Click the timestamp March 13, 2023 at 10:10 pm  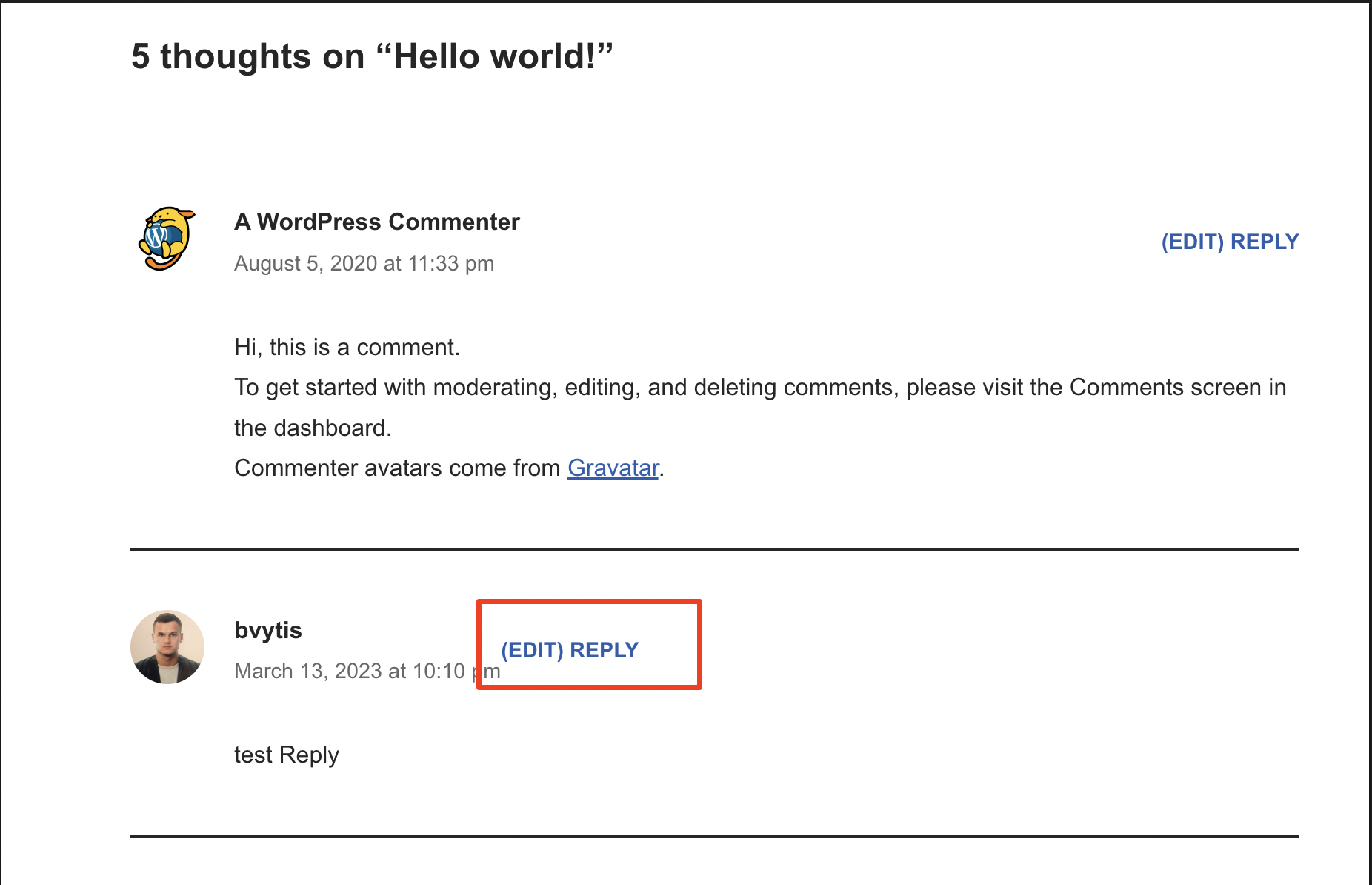[356, 671]
